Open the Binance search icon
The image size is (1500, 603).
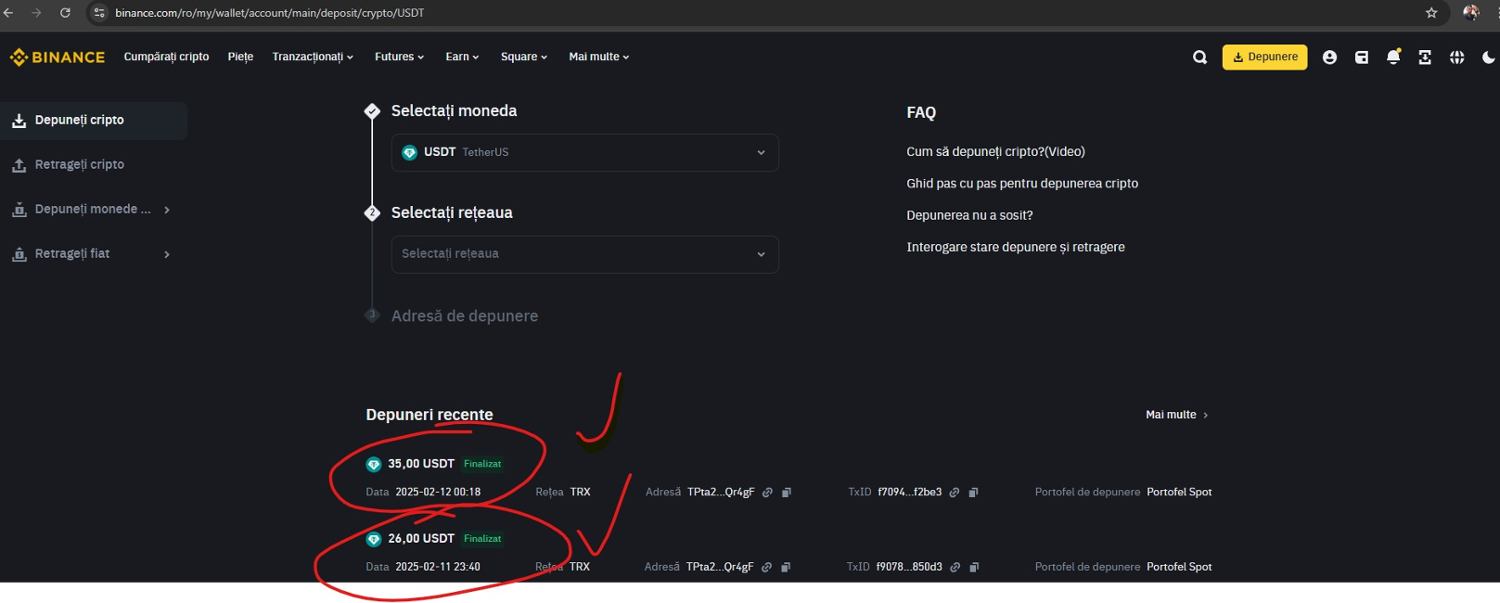pyautogui.click(x=1200, y=58)
